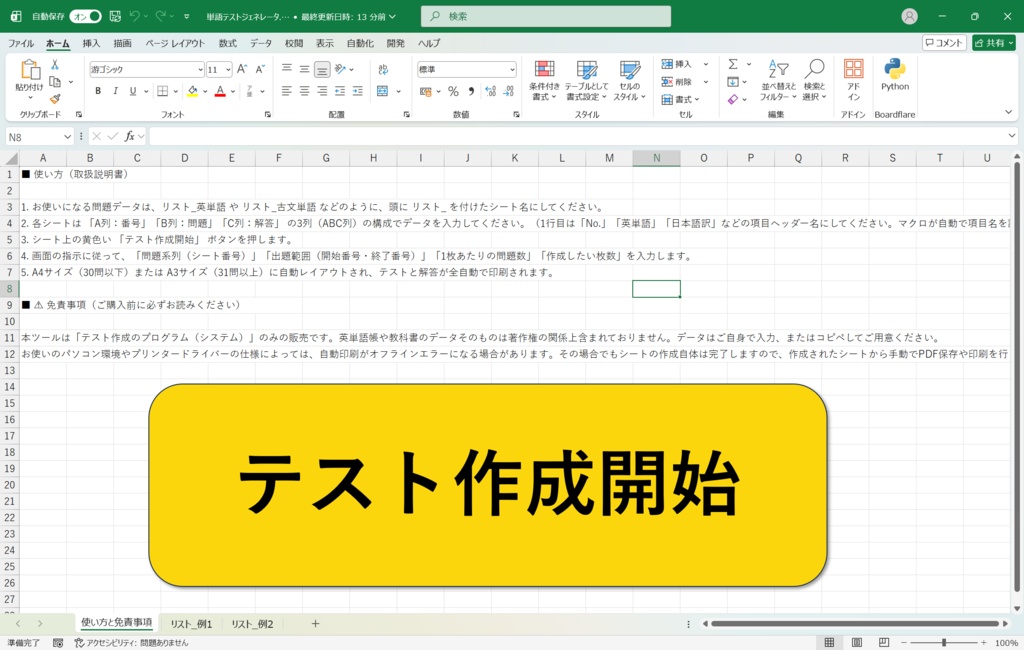Add a new sheet with plus button

pyautogui.click(x=315, y=624)
